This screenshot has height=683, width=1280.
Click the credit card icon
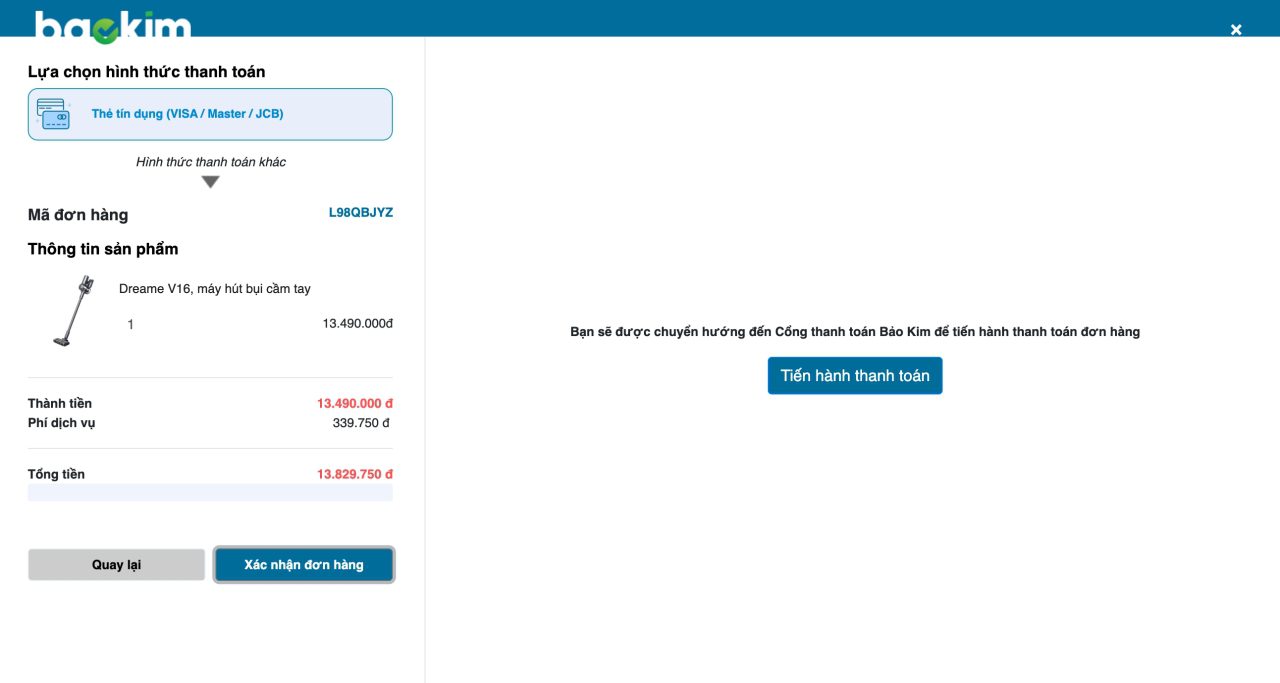(x=53, y=114)
